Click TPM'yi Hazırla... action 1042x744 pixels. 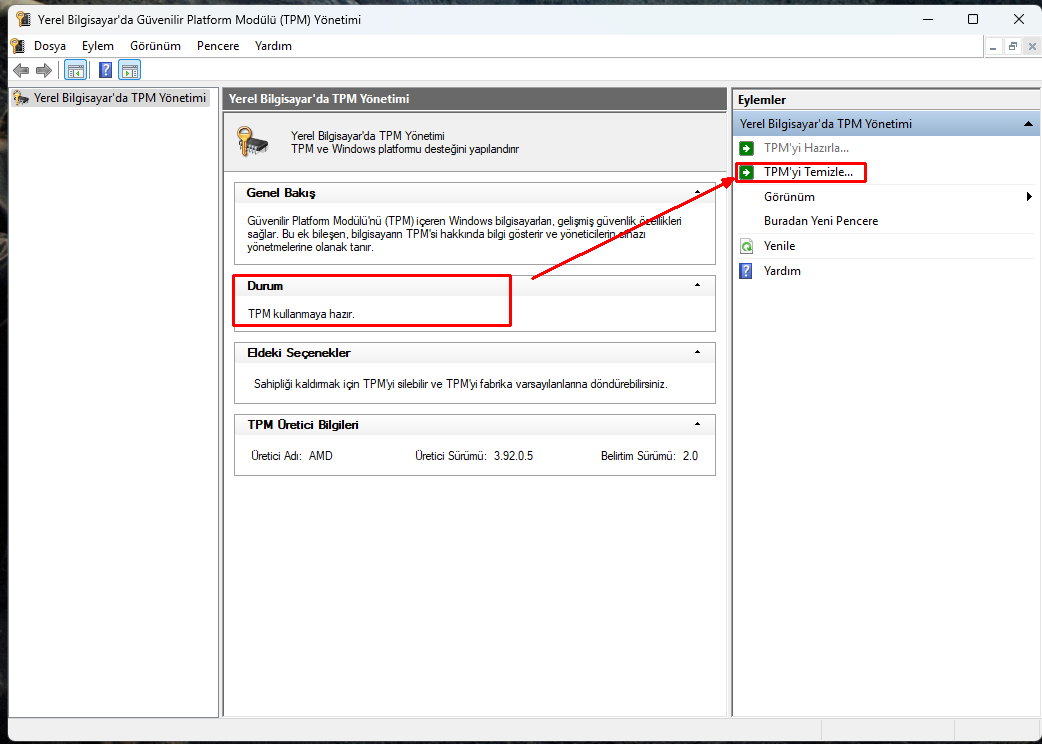[x=806, y=148]
